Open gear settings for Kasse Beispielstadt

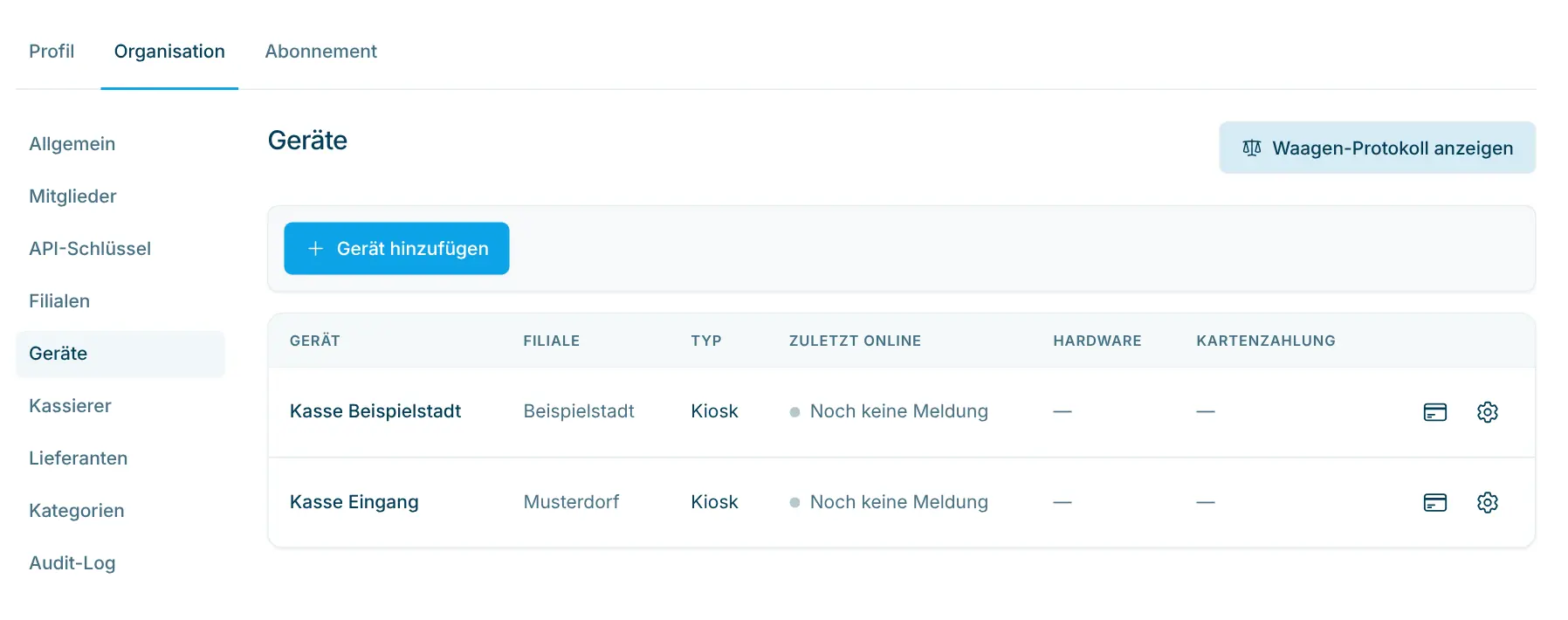[x=1487, y=412]
